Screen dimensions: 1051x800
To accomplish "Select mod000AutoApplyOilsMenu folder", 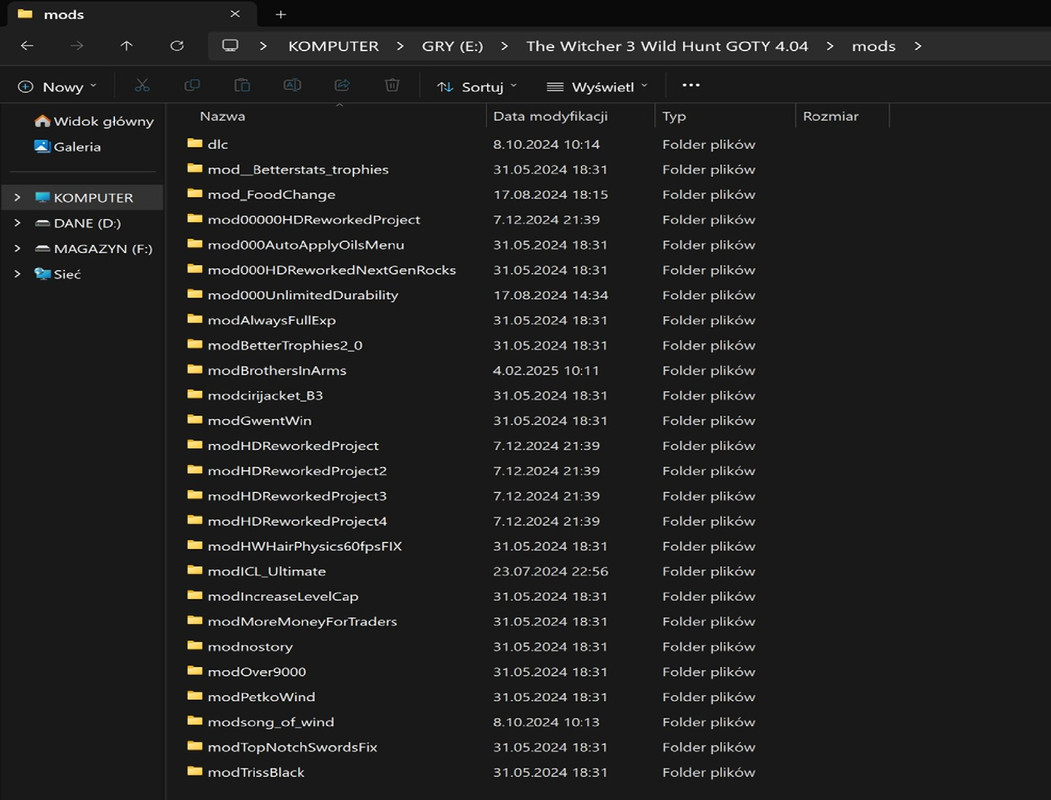I will [306, 245].
